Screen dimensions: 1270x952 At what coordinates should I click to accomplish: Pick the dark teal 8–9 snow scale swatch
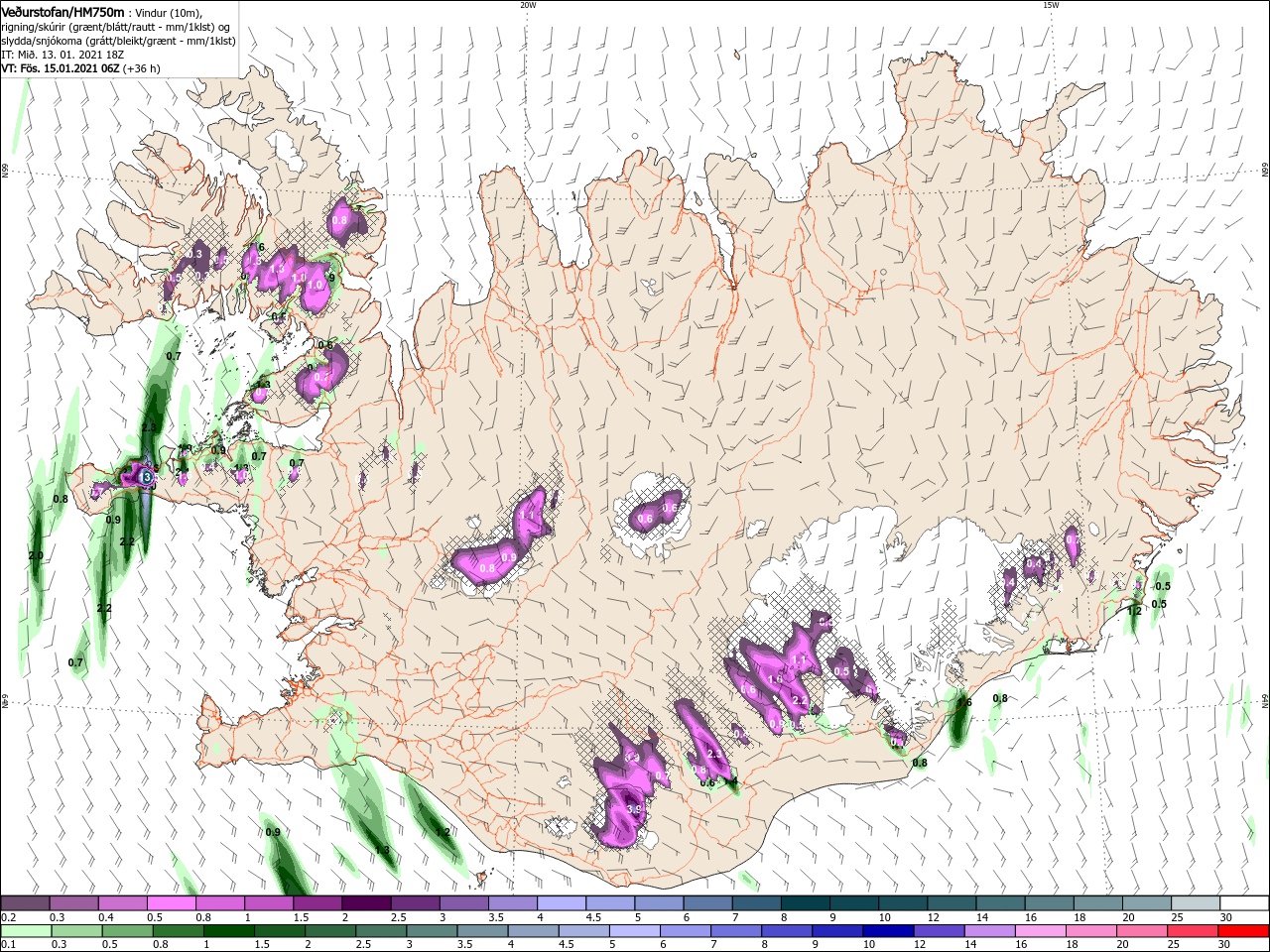click(x=806, y=903)
